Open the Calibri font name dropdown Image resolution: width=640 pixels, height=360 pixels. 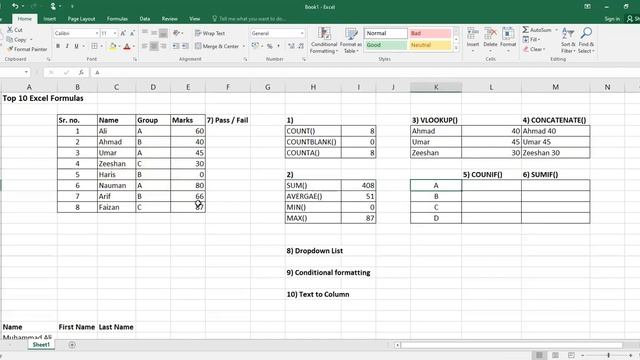97,33
